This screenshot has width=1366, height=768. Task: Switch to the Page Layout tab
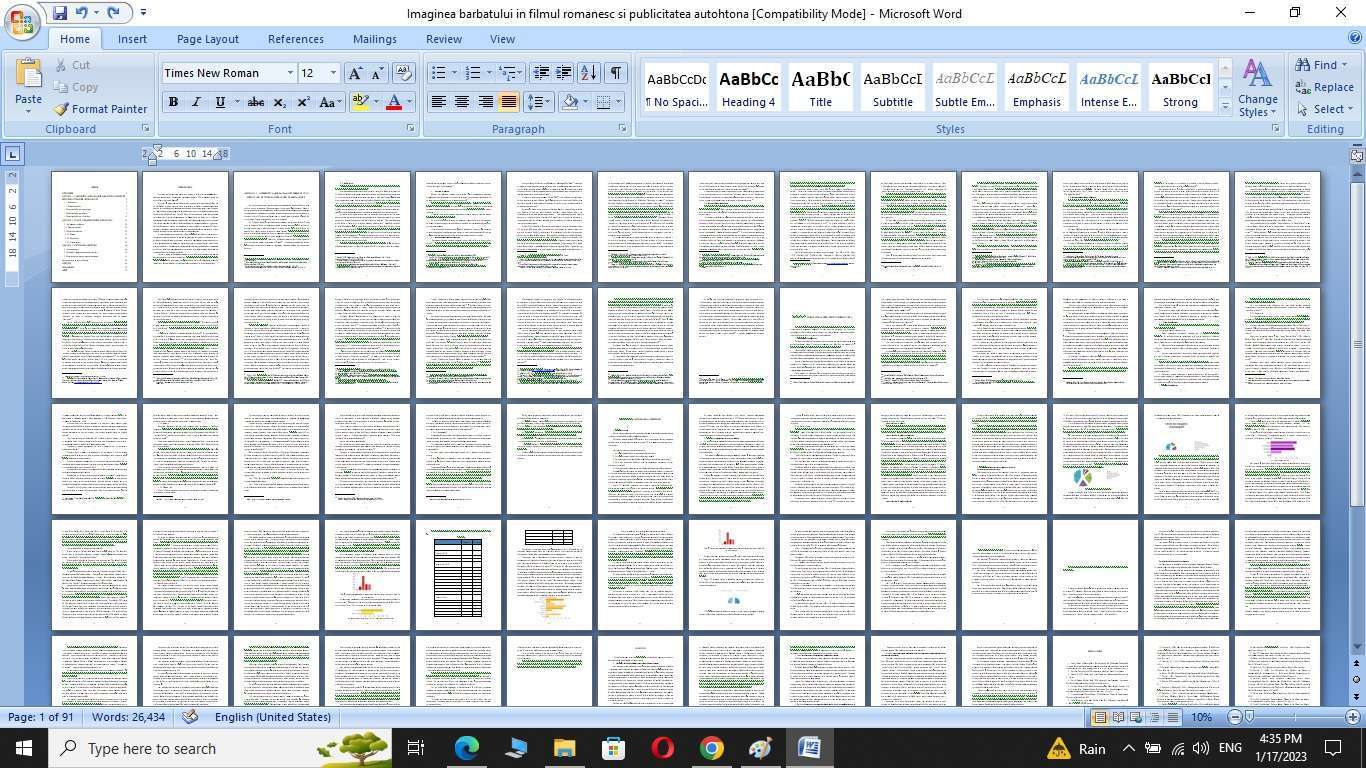(207, 39)
